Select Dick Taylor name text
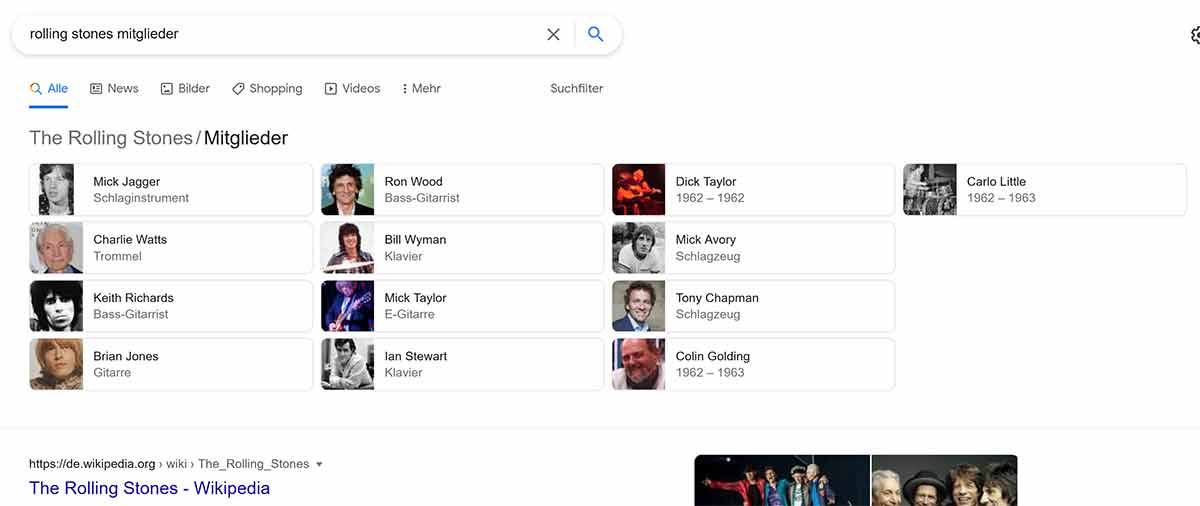Image resolution: width=1200 pixels, height=506 pixels. point(706,181)
